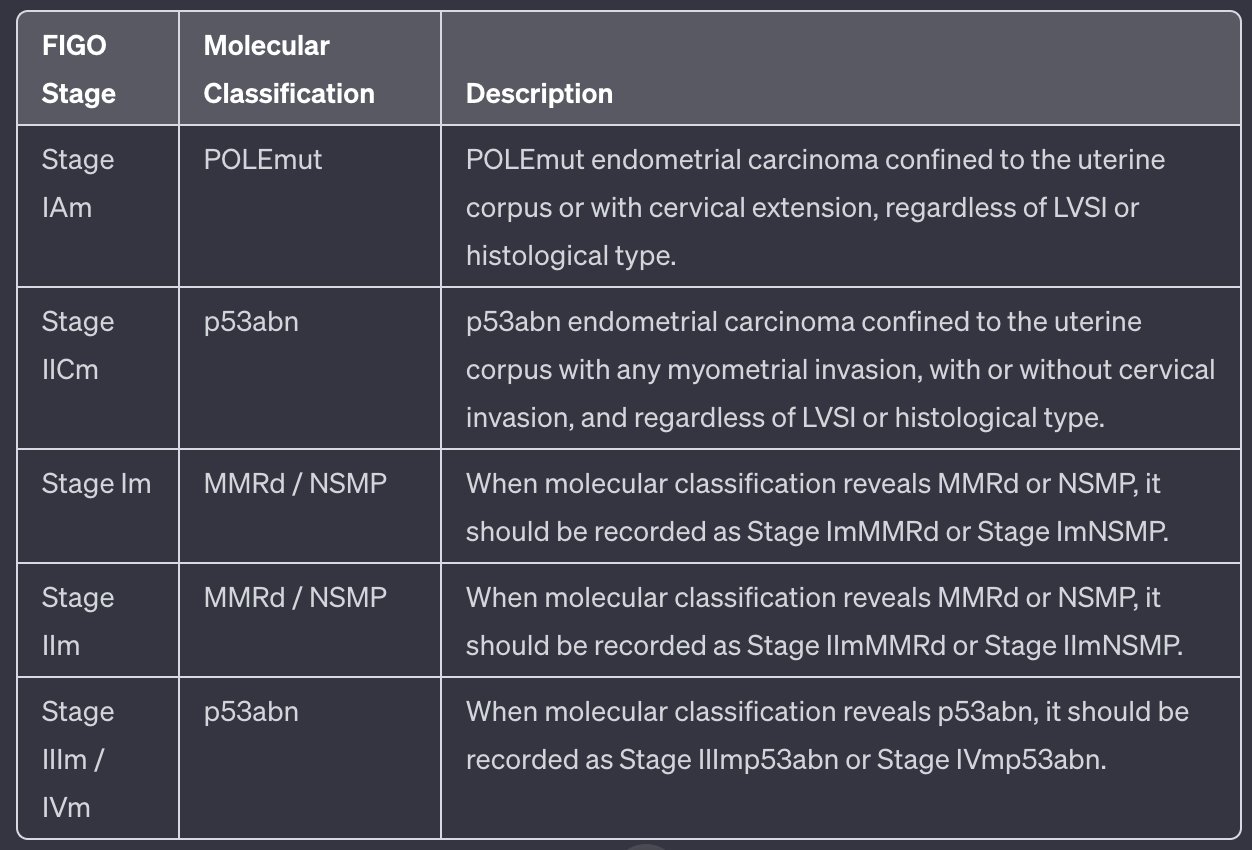Viewport: 1252px width, 850px height.
Task: Select the Stage IIIm / IVm cell
Action: (x=78, y=759)
